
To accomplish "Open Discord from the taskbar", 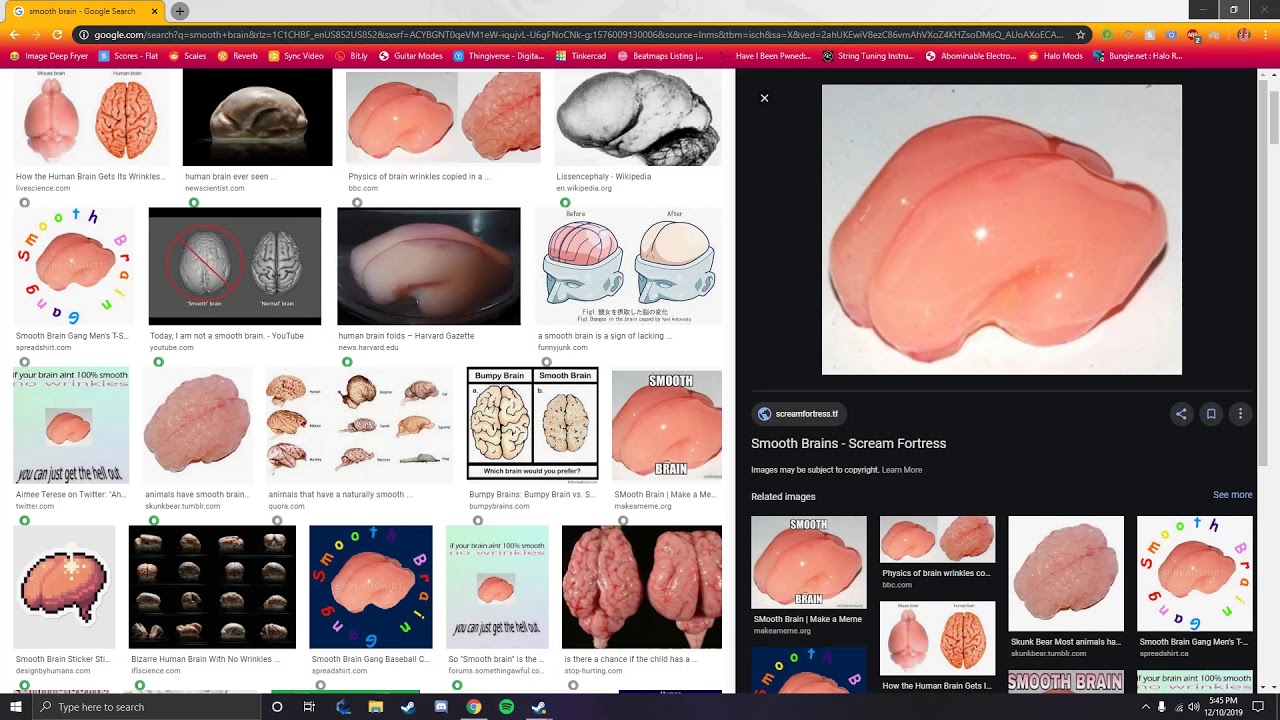I will click(x=441, y=707).
